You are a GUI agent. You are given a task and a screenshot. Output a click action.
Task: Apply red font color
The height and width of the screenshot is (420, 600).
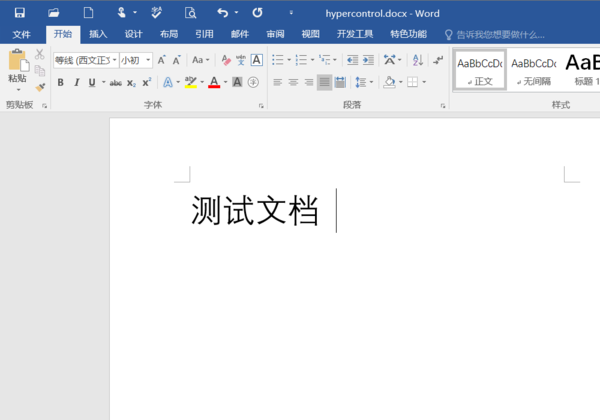pyautogui.click(x=214, y=82)
